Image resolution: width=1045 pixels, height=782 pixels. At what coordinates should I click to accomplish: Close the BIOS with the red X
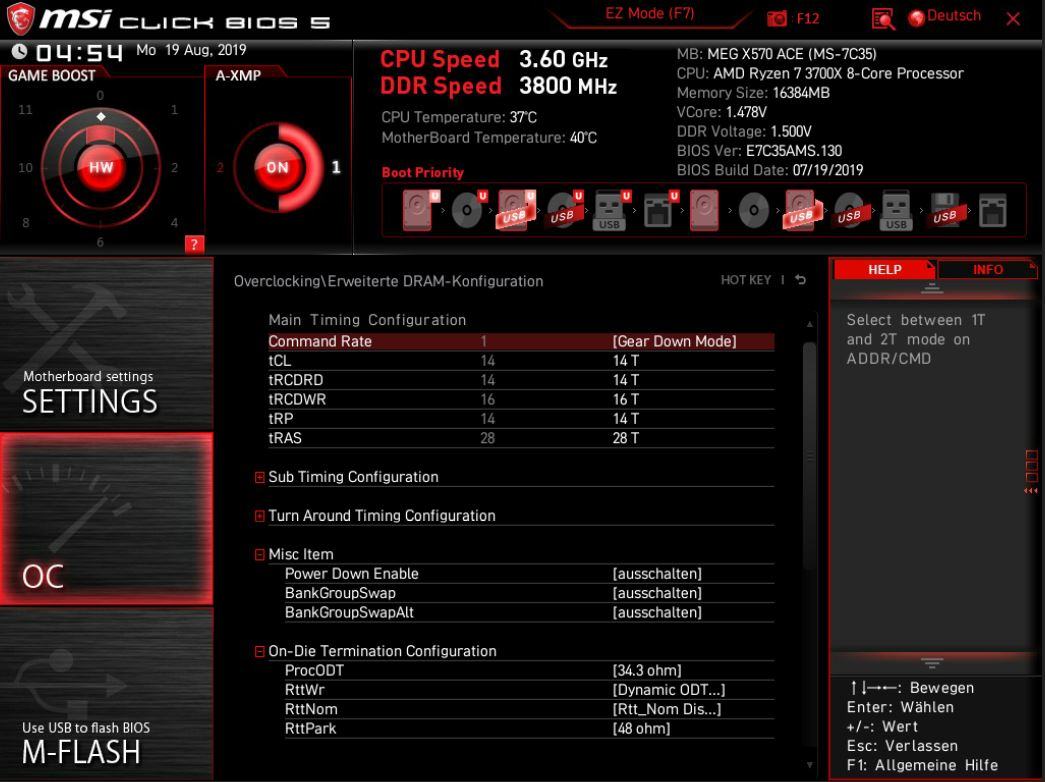pos(1013,19)
